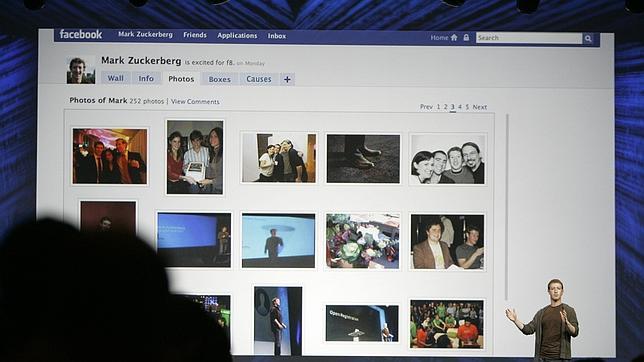Click the '252 photos' count text
644x362 pixels.
pos(147,101)
